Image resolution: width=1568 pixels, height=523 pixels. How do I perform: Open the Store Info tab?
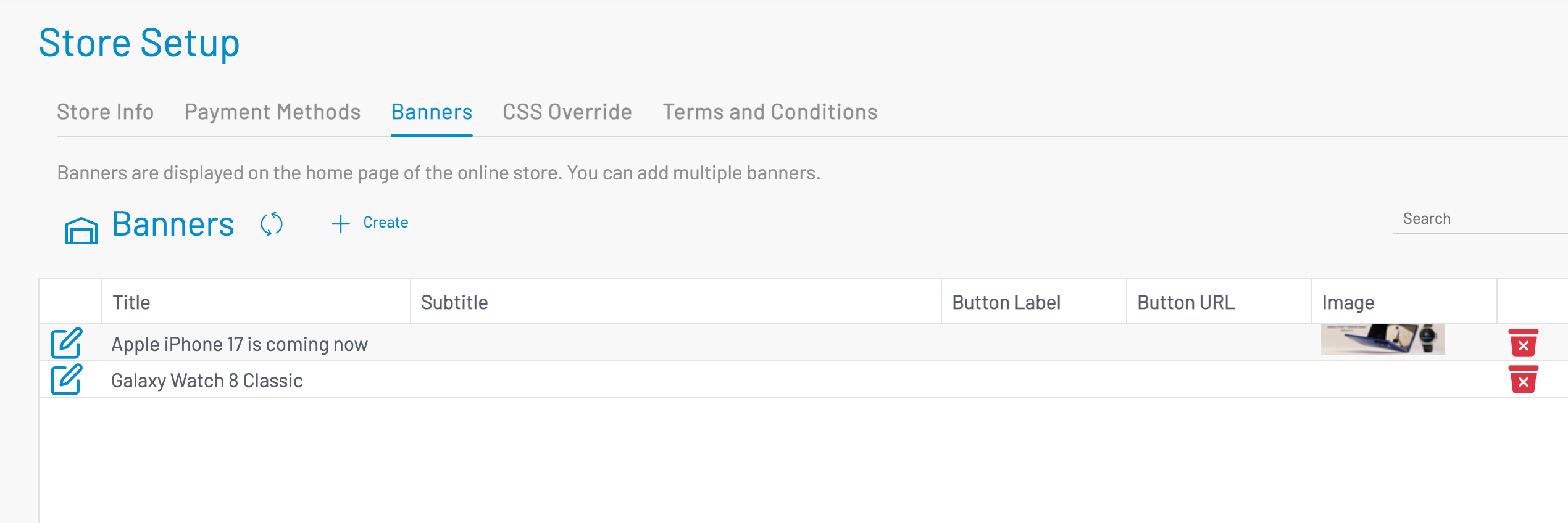(105, 112)
